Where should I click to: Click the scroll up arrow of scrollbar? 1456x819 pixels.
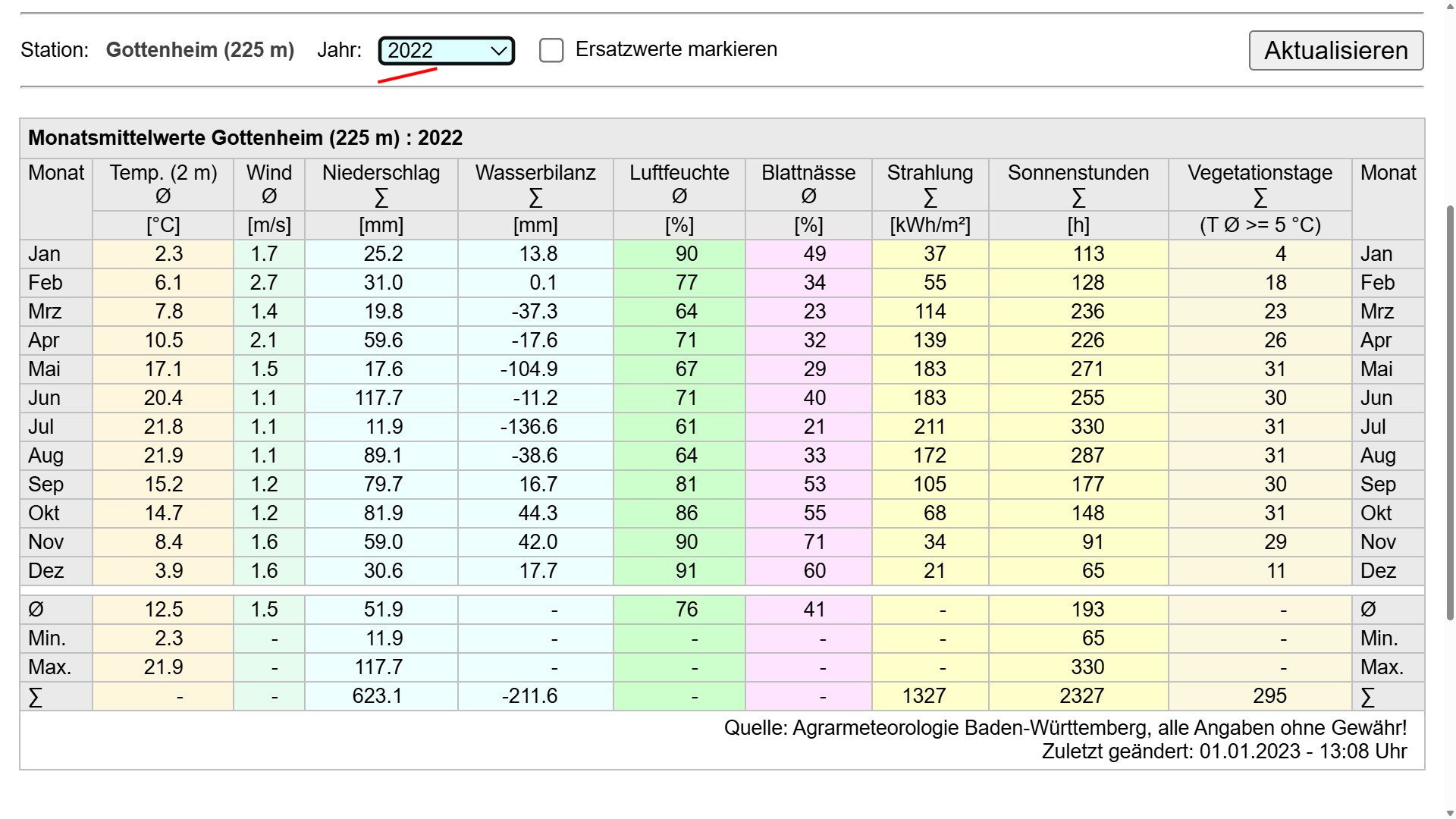(x=1448, y=6)
